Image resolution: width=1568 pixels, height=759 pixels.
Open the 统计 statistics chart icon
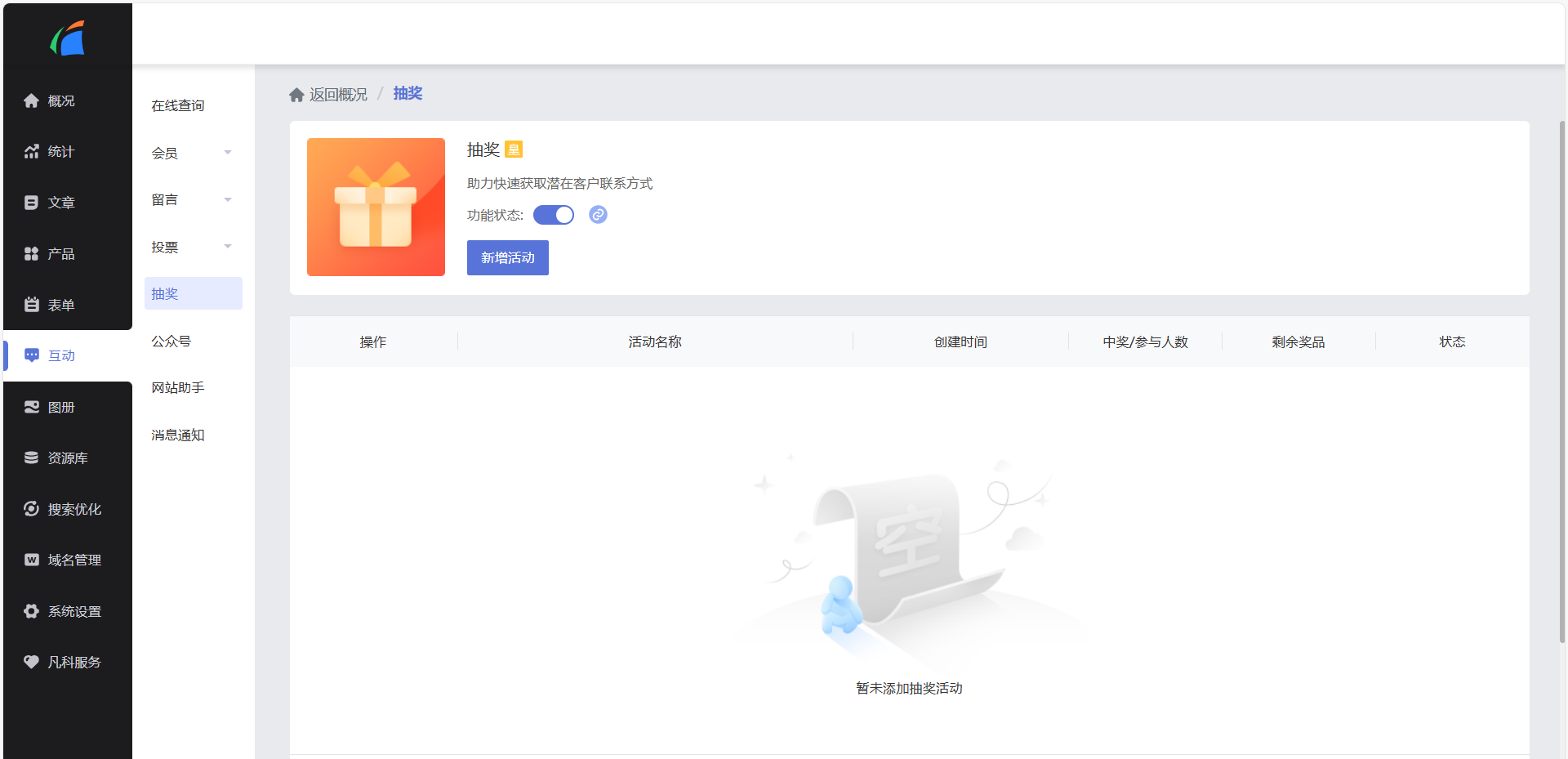coord(31,152)
